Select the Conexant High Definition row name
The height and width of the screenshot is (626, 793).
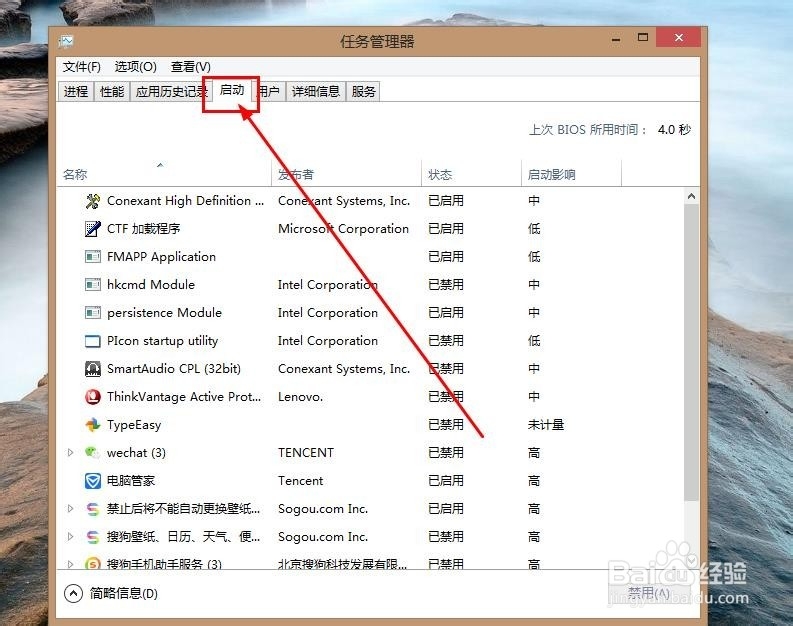tap(185, 201)
